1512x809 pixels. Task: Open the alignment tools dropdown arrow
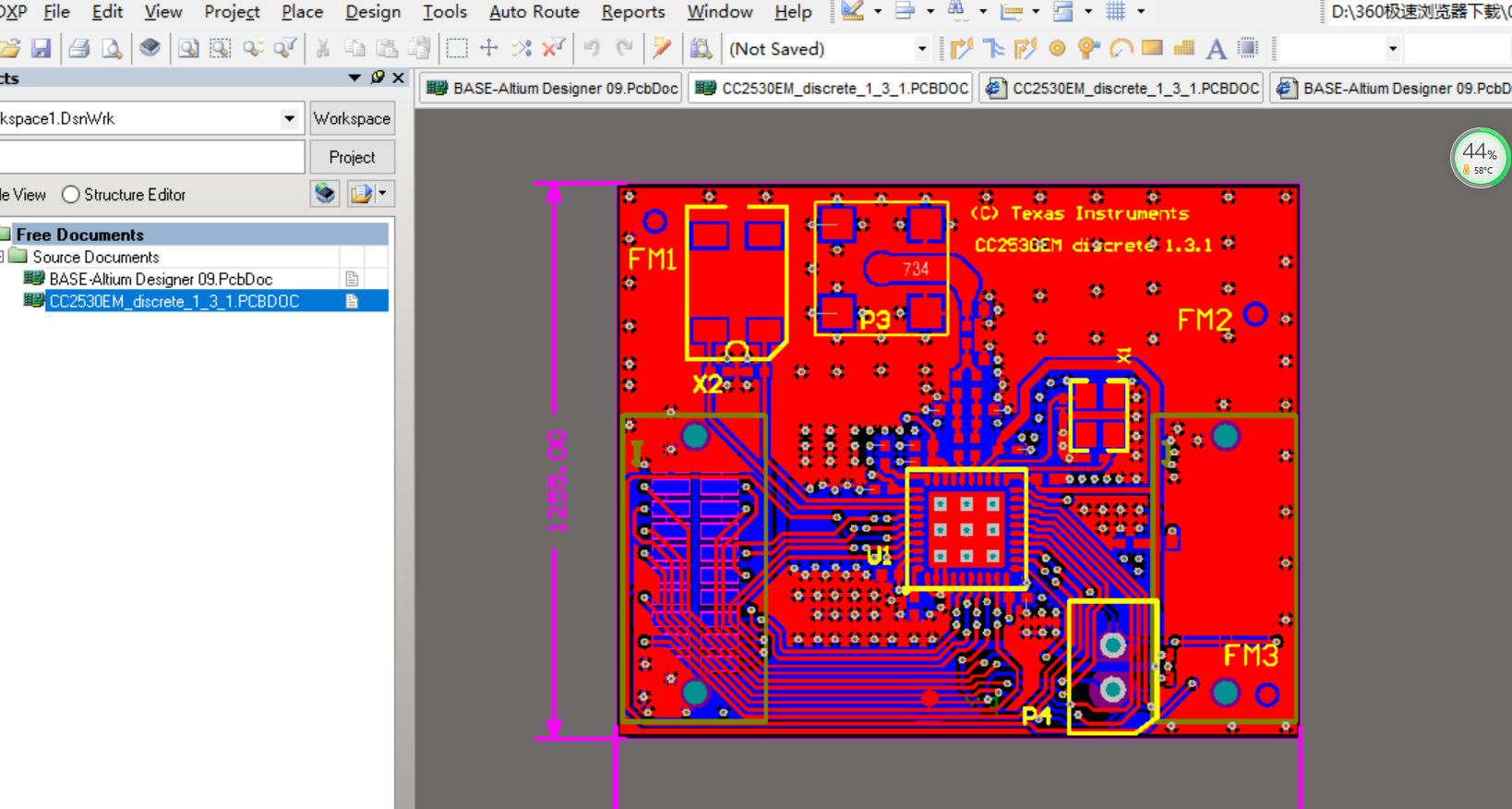point(930,12)
